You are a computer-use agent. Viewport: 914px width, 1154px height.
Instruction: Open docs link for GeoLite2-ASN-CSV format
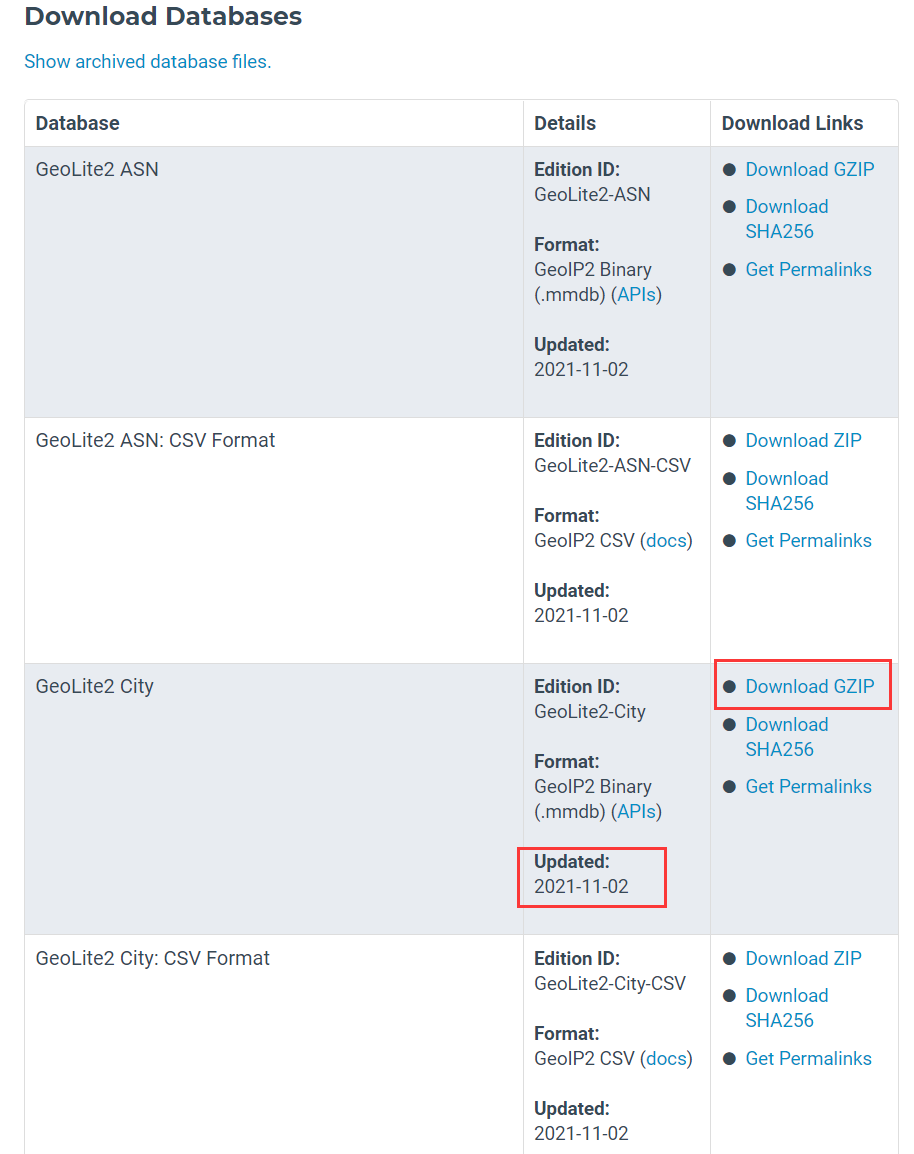(x=666, y=540)
